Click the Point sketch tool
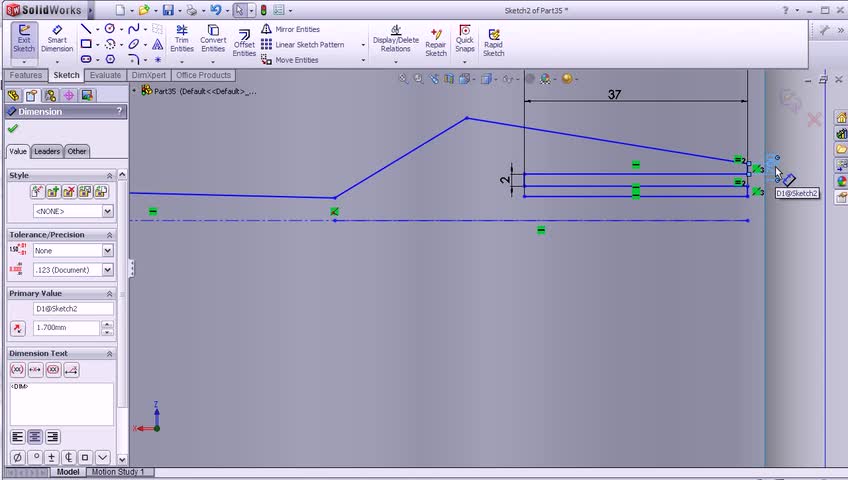Image resolution: width=848 pixels, height=480 pixels. point(157,59)
